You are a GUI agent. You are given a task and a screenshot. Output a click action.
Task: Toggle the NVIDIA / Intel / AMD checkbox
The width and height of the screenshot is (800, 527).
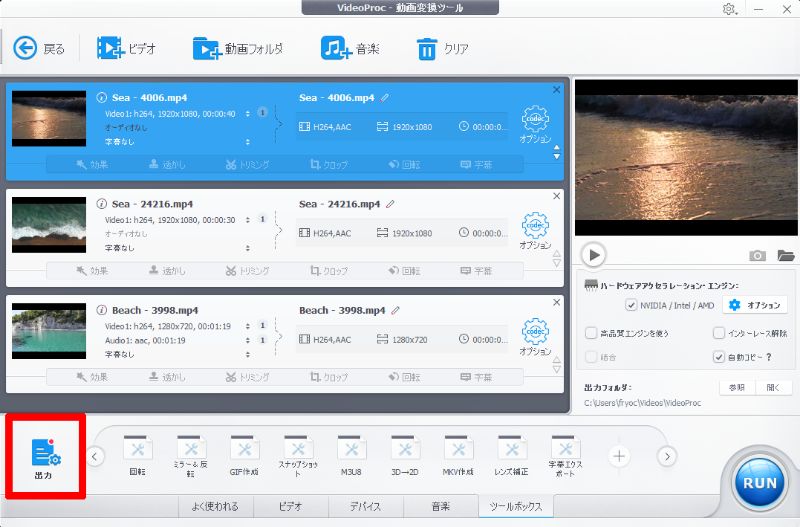click(x=631, y=305)
